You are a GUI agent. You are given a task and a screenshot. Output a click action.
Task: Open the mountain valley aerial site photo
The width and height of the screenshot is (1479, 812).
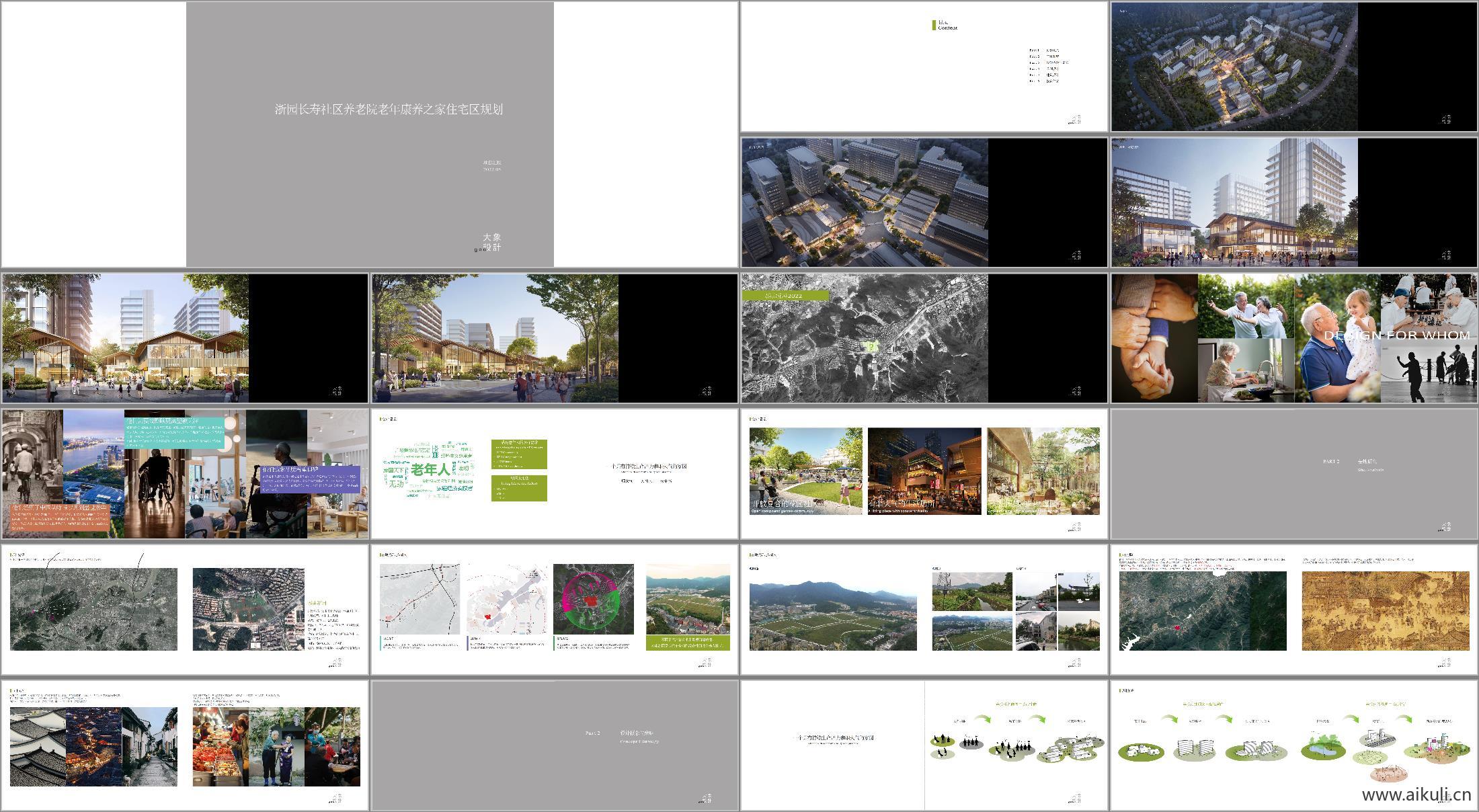coord(832,616)
